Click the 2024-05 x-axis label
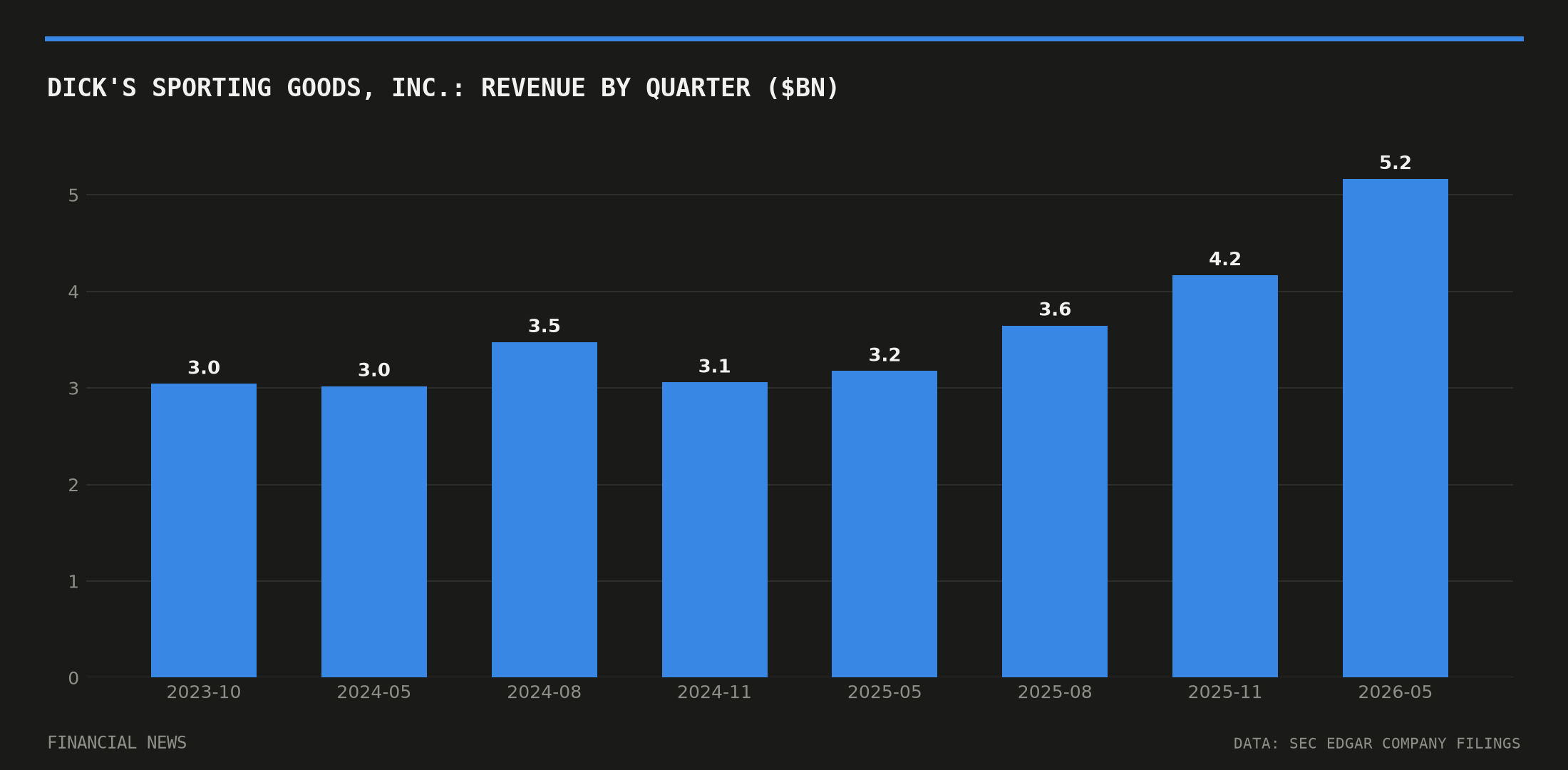Image resolution: width=1568 pixels, height=770 pixels. (374, 692)
